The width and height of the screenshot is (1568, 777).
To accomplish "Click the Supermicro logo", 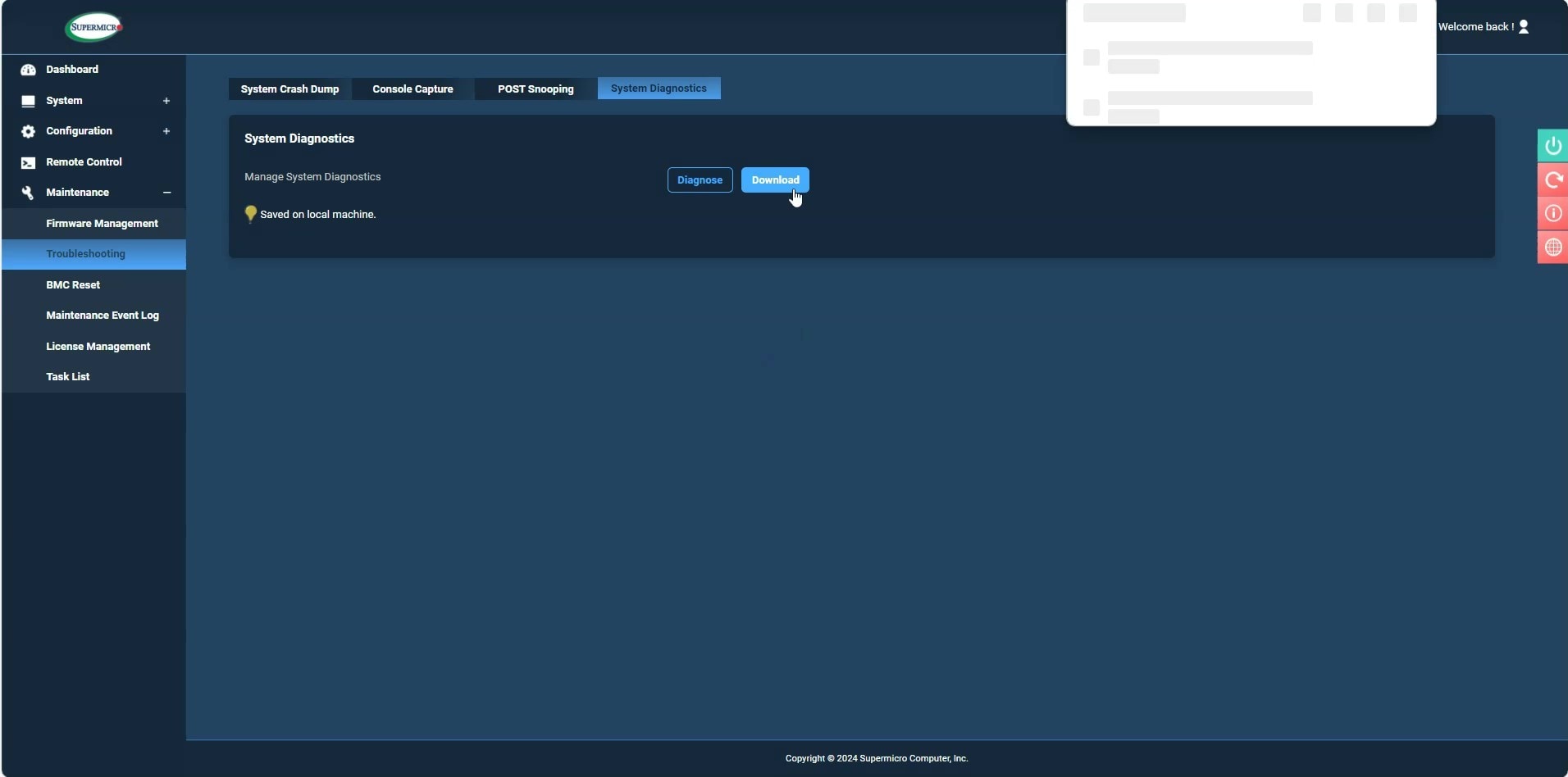I will (93, 26).
